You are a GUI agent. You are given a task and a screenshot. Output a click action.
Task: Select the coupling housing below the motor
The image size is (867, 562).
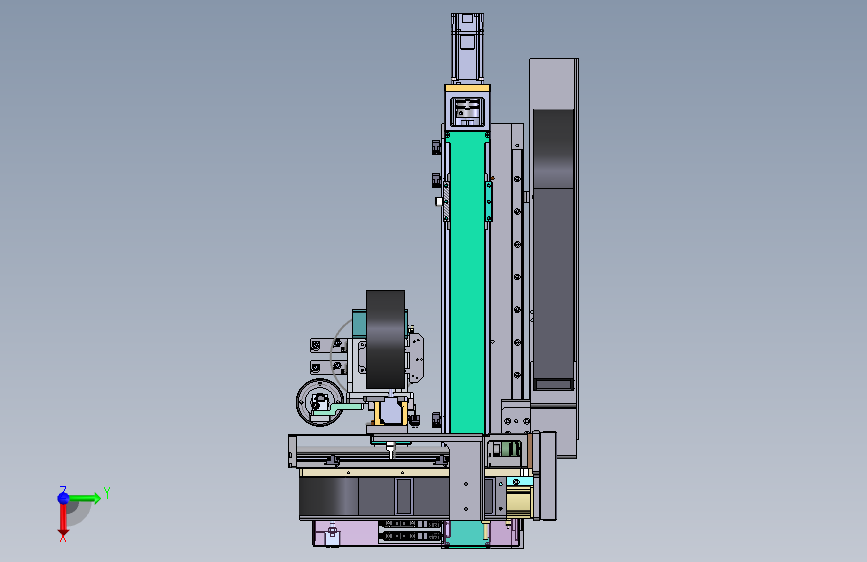467,110
